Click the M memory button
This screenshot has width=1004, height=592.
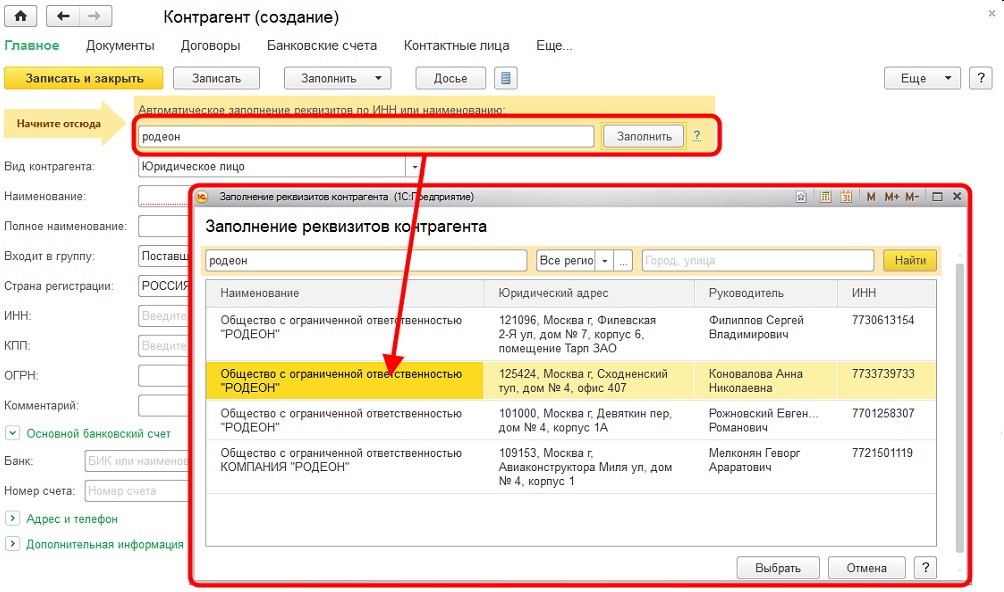(x=871, y=197)
